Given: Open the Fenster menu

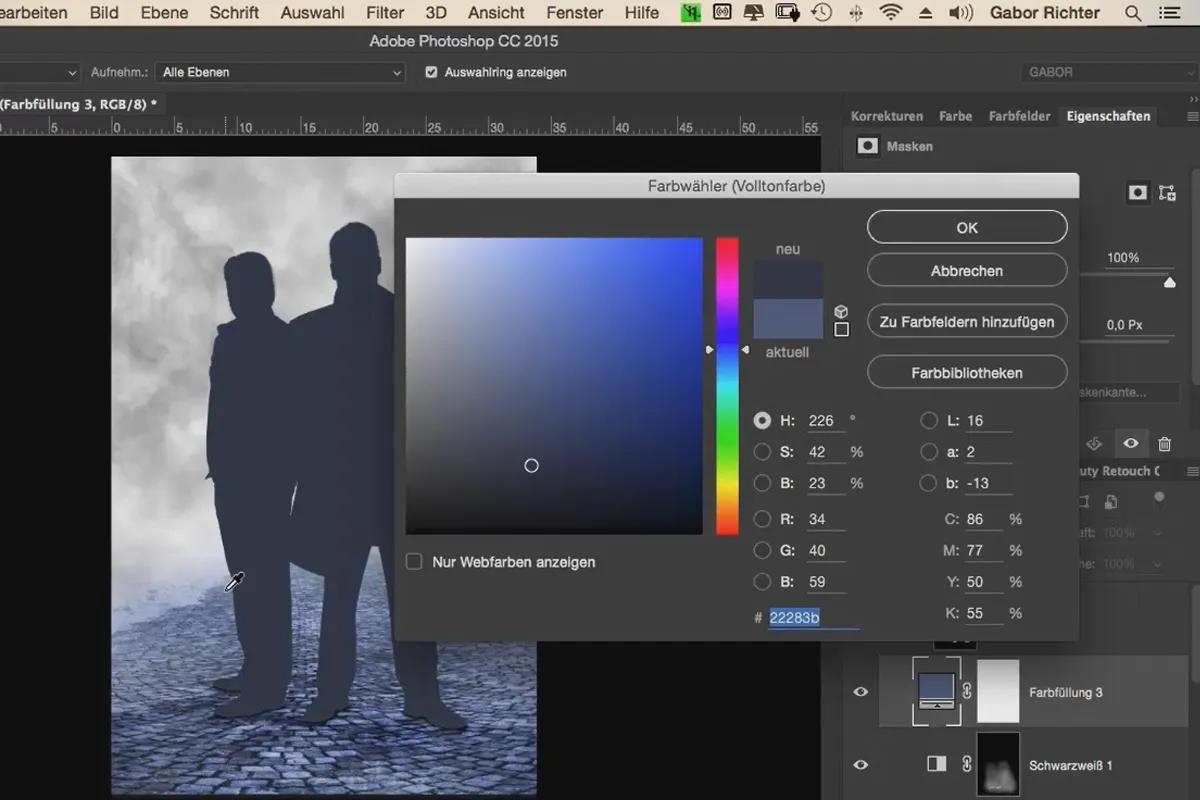Looking at the screenshot, I should point(575,13).
